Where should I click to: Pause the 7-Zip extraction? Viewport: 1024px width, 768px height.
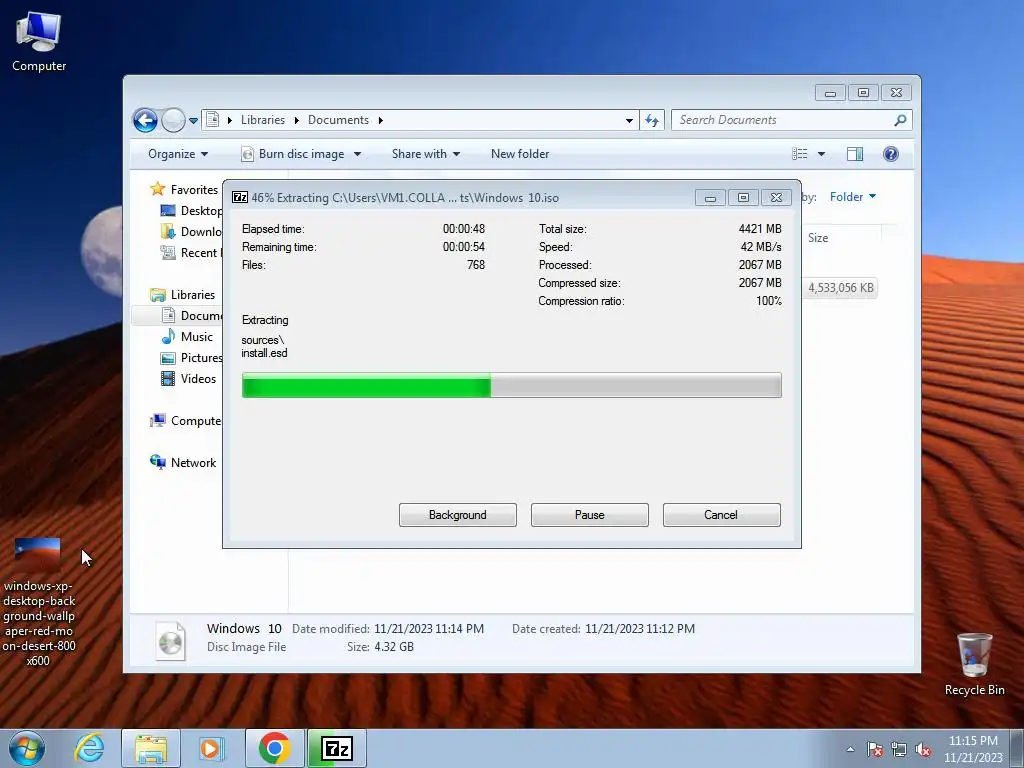[590, 515]
